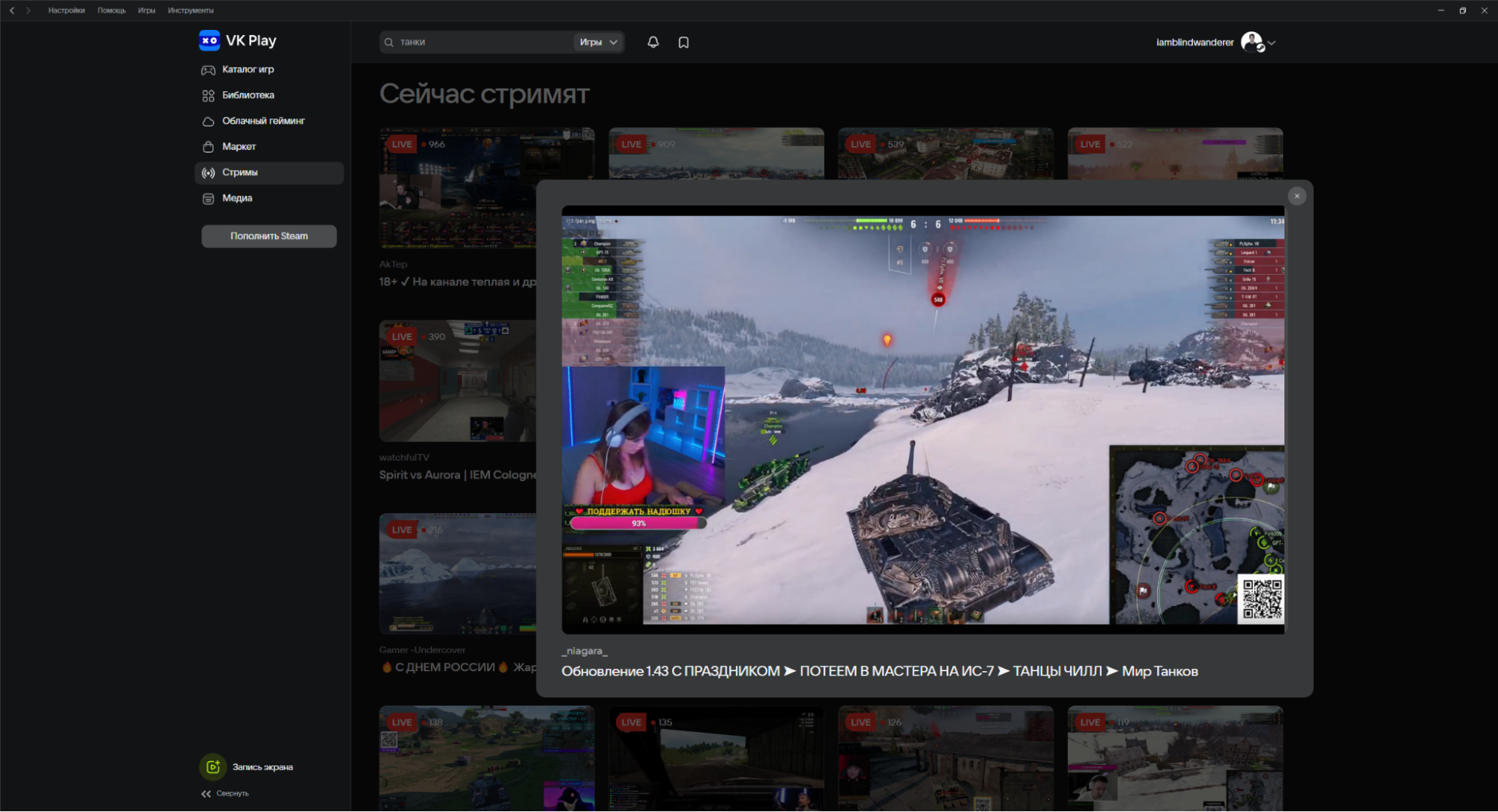The image size is (1498, 812).
Task: Open the Обновление 1.43 stream title
Action: click(879, 671)
